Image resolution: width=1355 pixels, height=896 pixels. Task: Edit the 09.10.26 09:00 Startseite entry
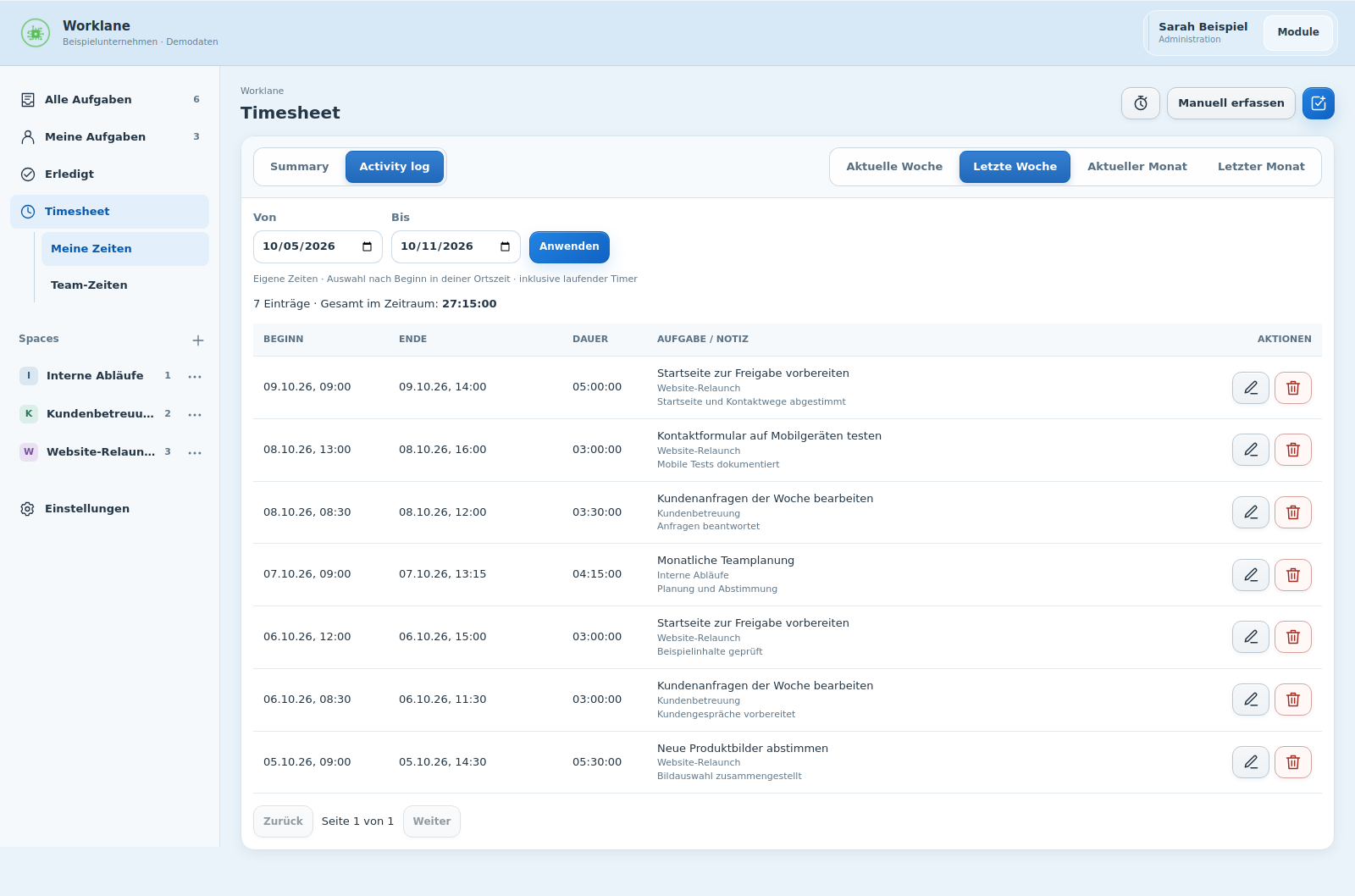[1251, 388]
